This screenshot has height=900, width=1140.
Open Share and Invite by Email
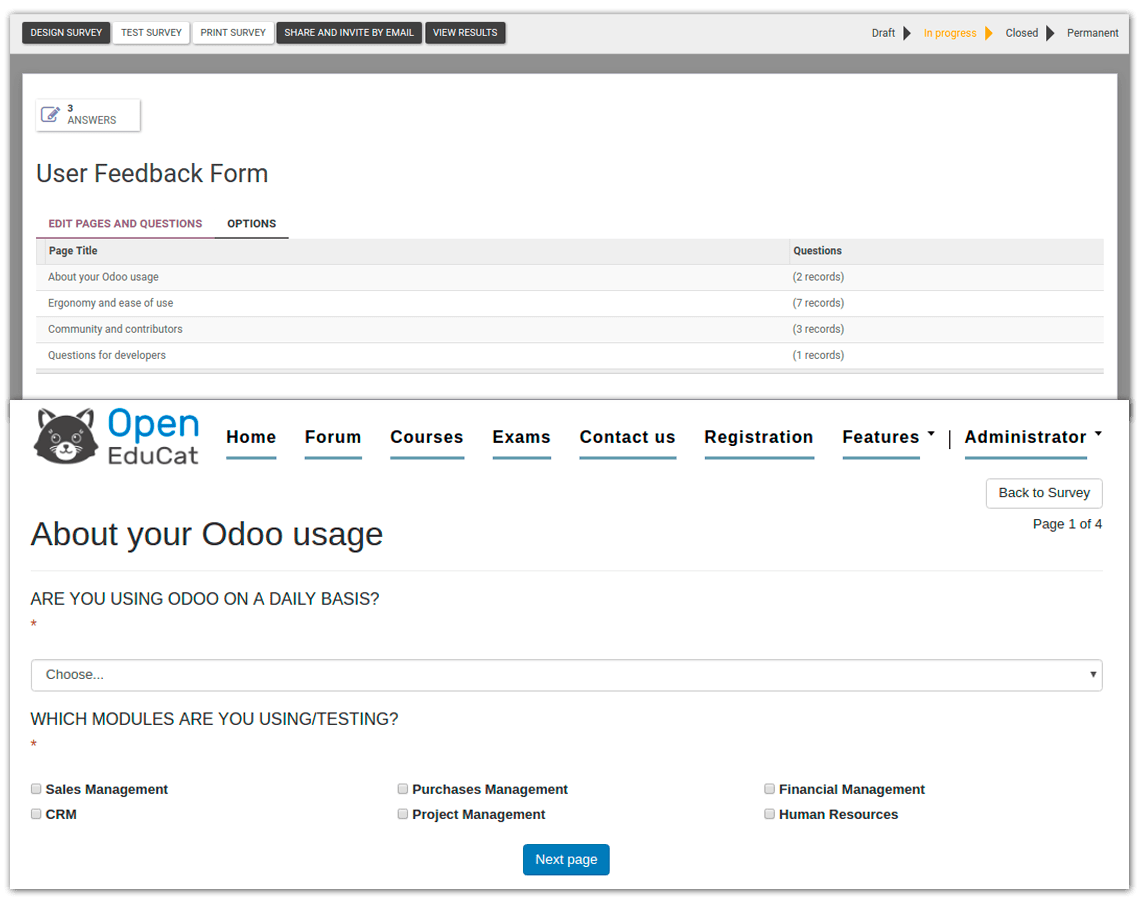coord(349,33)
